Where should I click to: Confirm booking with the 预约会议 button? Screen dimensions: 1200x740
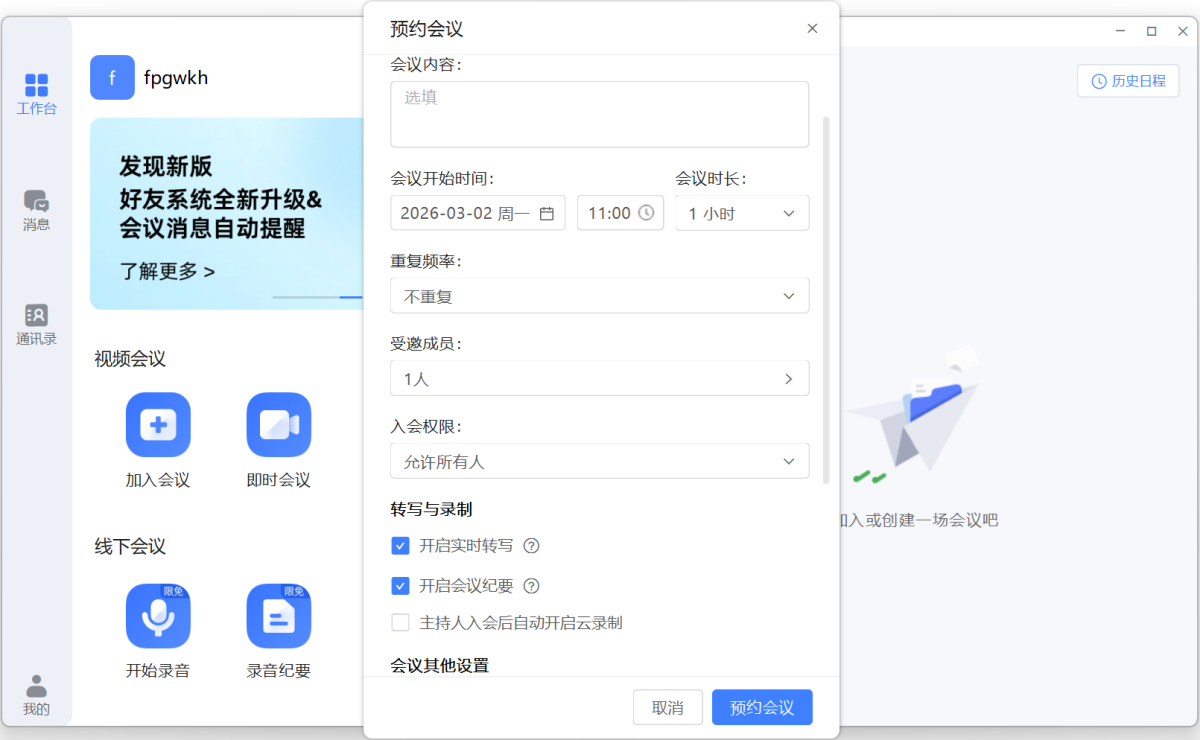point(762,707)
